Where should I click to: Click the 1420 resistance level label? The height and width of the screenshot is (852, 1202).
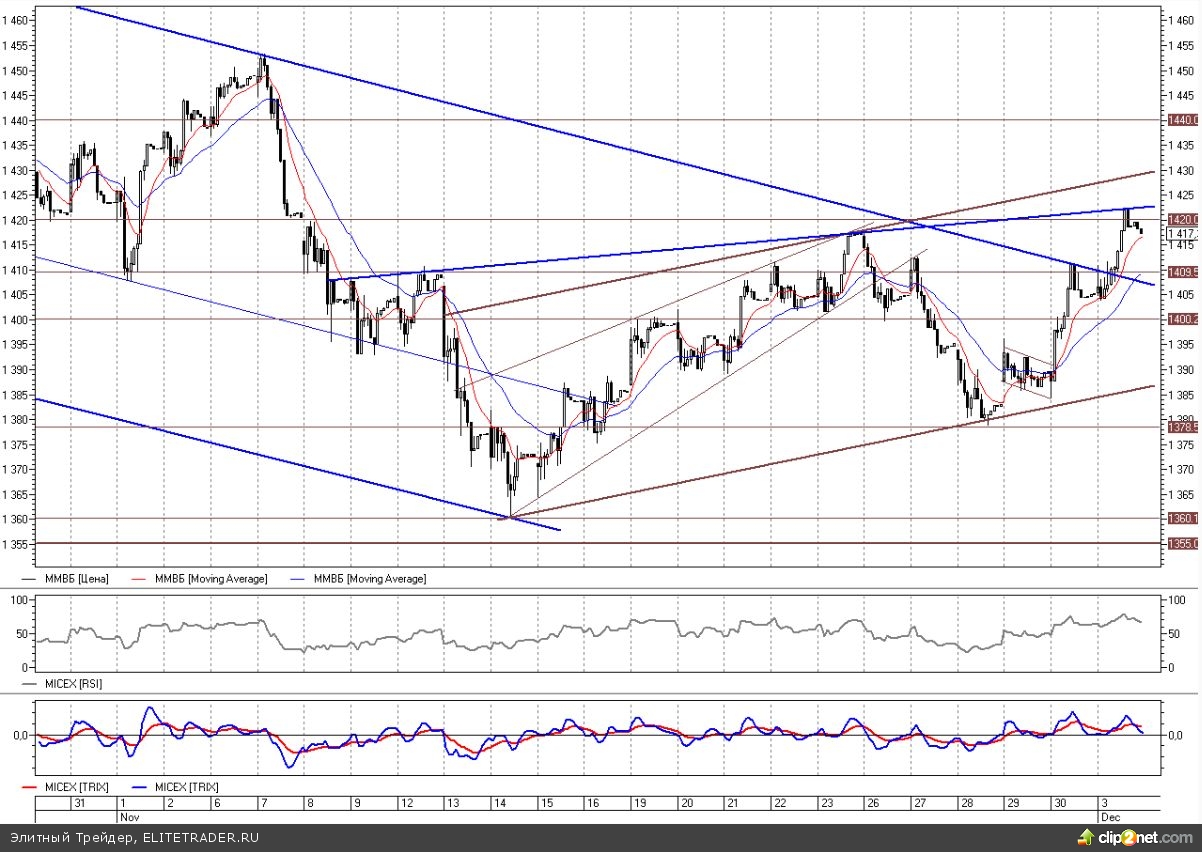pos(1182,220)
